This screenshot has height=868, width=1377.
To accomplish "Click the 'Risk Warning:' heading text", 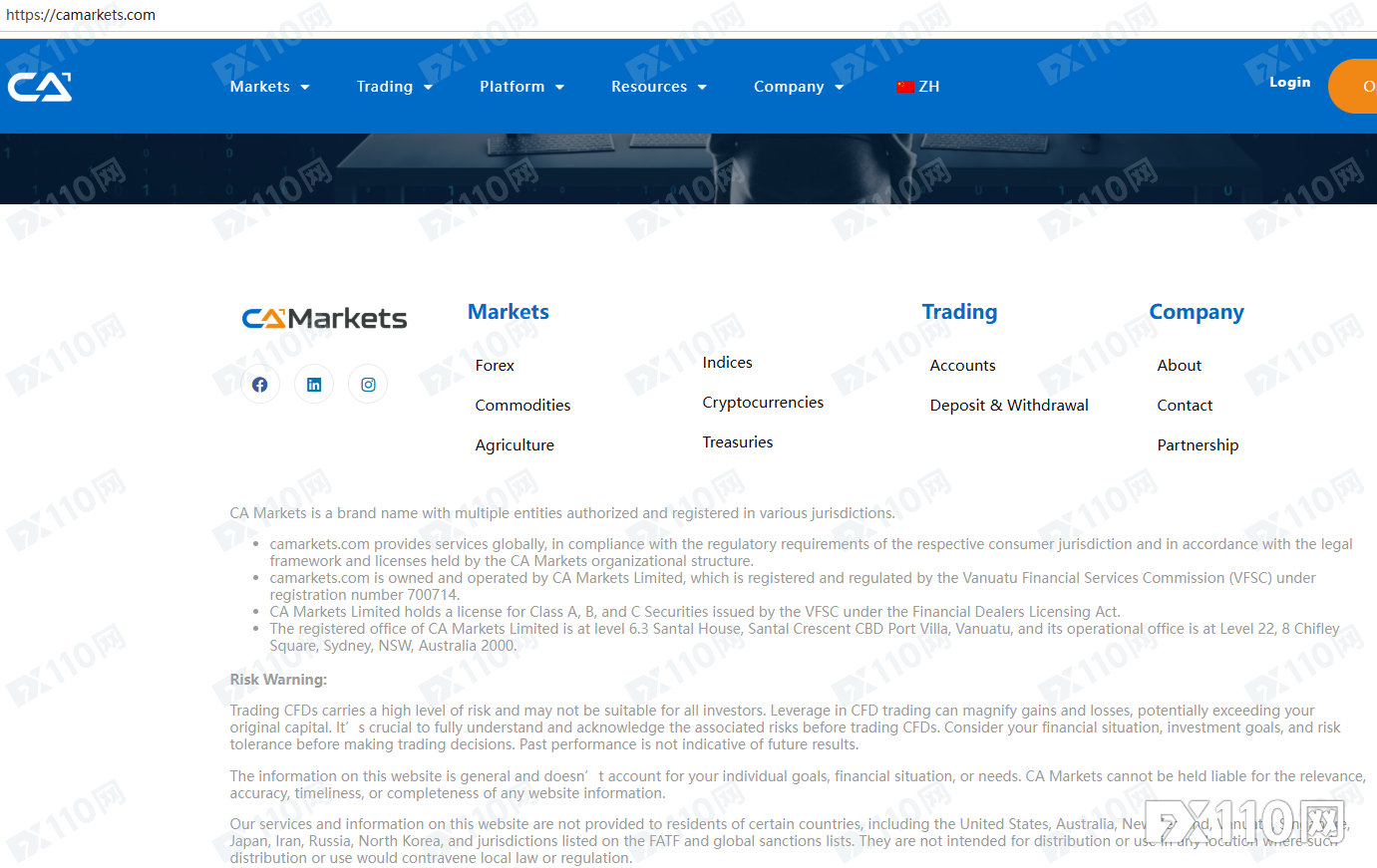I will [x=278, y=680].
